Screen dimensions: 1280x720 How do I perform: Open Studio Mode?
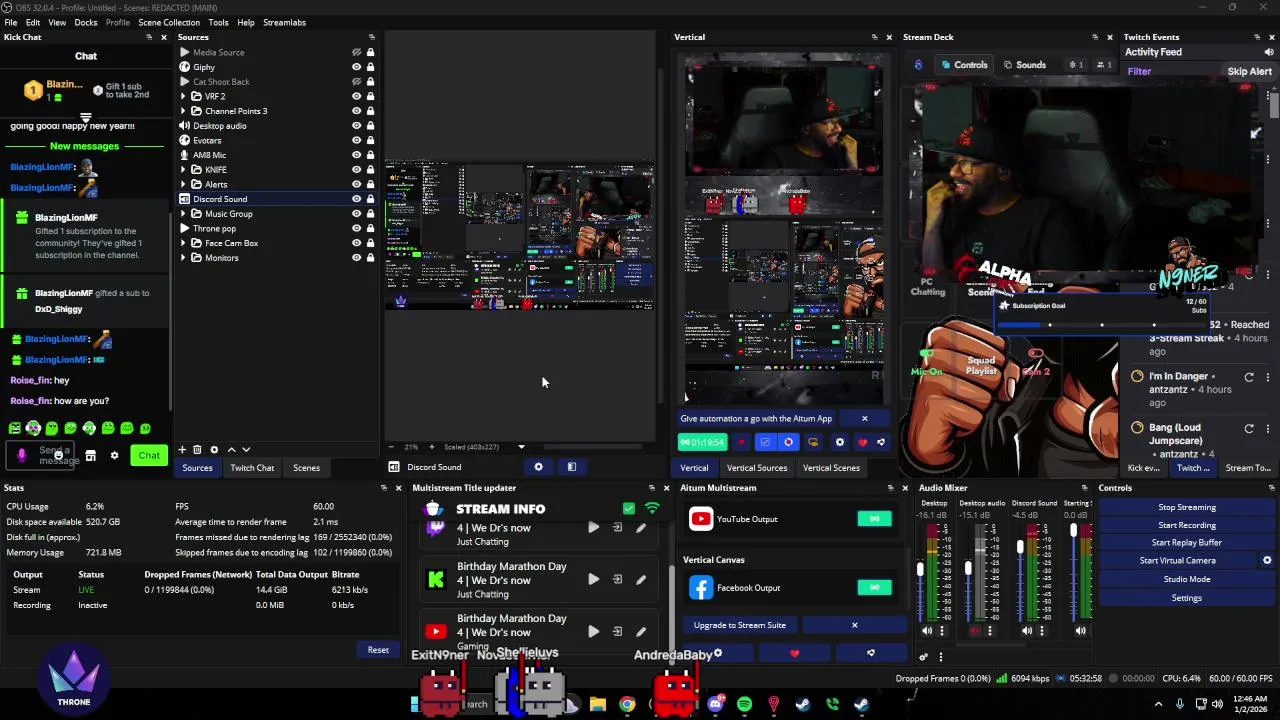tap(1187, 579)
